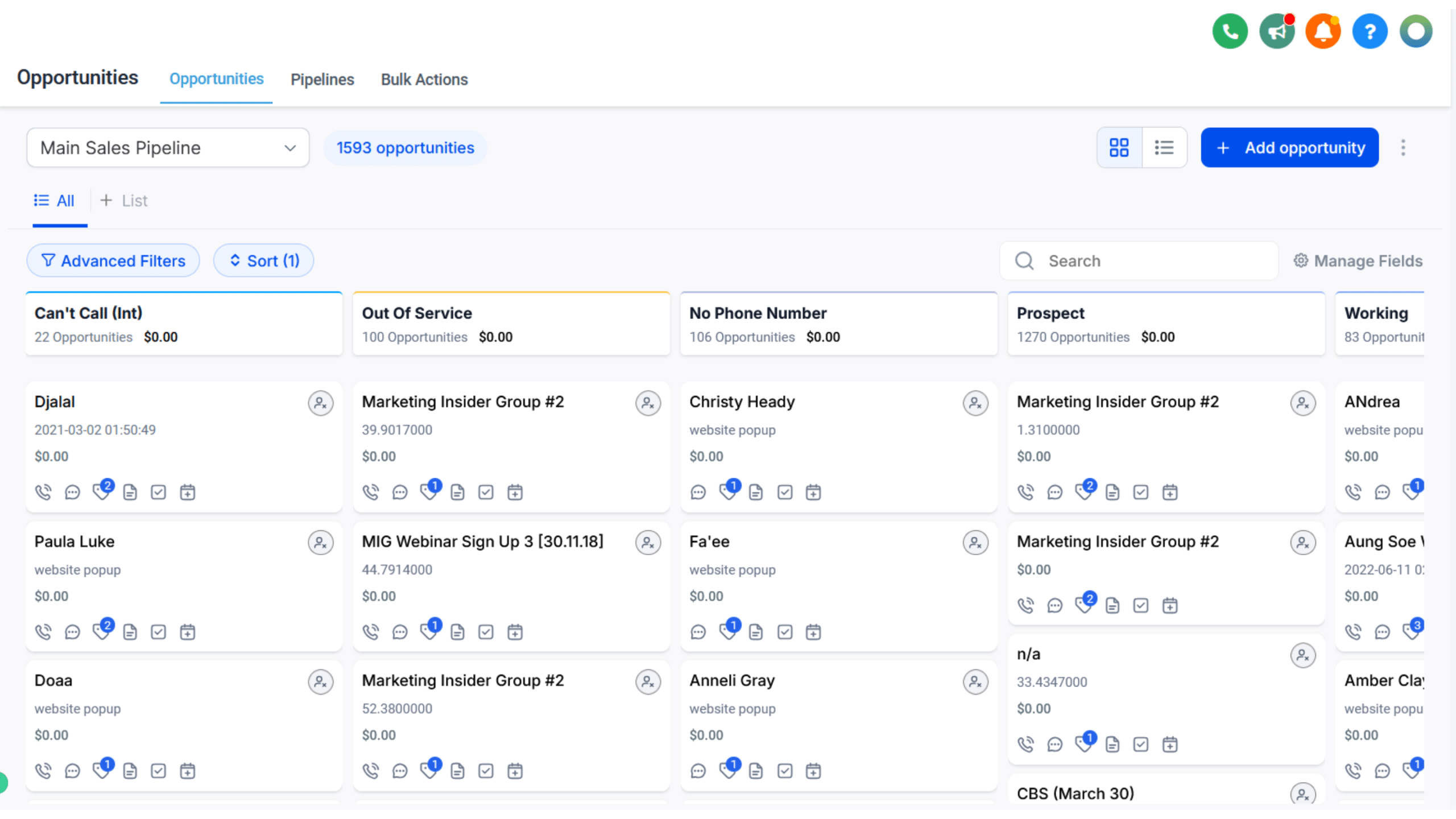The image size is (1456, 819).
Task: Open the orange notifications bell
Action: 1323,31
